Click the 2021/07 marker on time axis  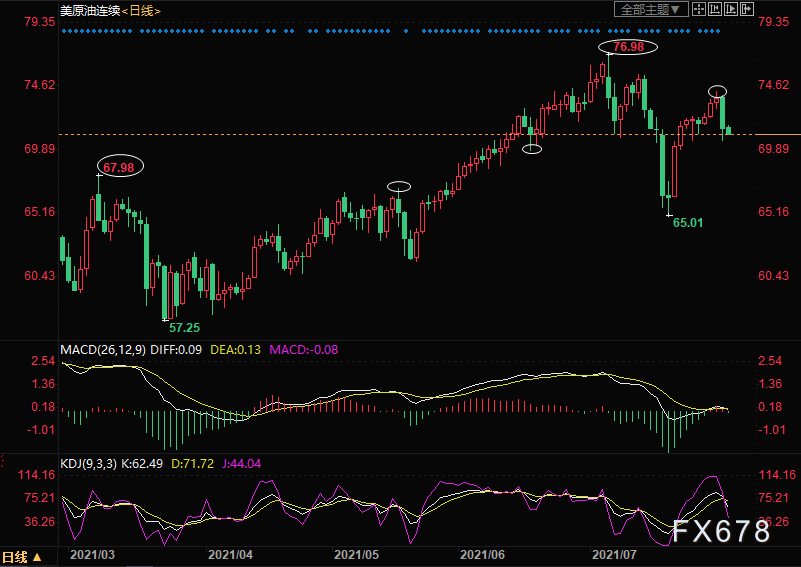point(615,553)
